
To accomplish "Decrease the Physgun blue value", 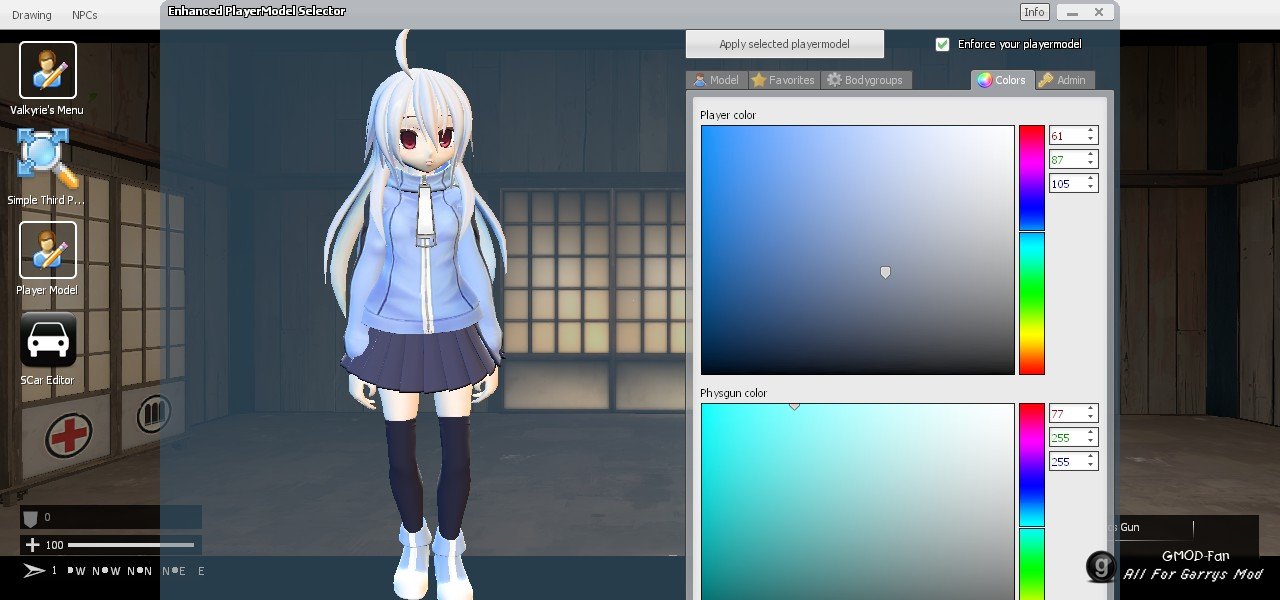I will click(1091, 465).
